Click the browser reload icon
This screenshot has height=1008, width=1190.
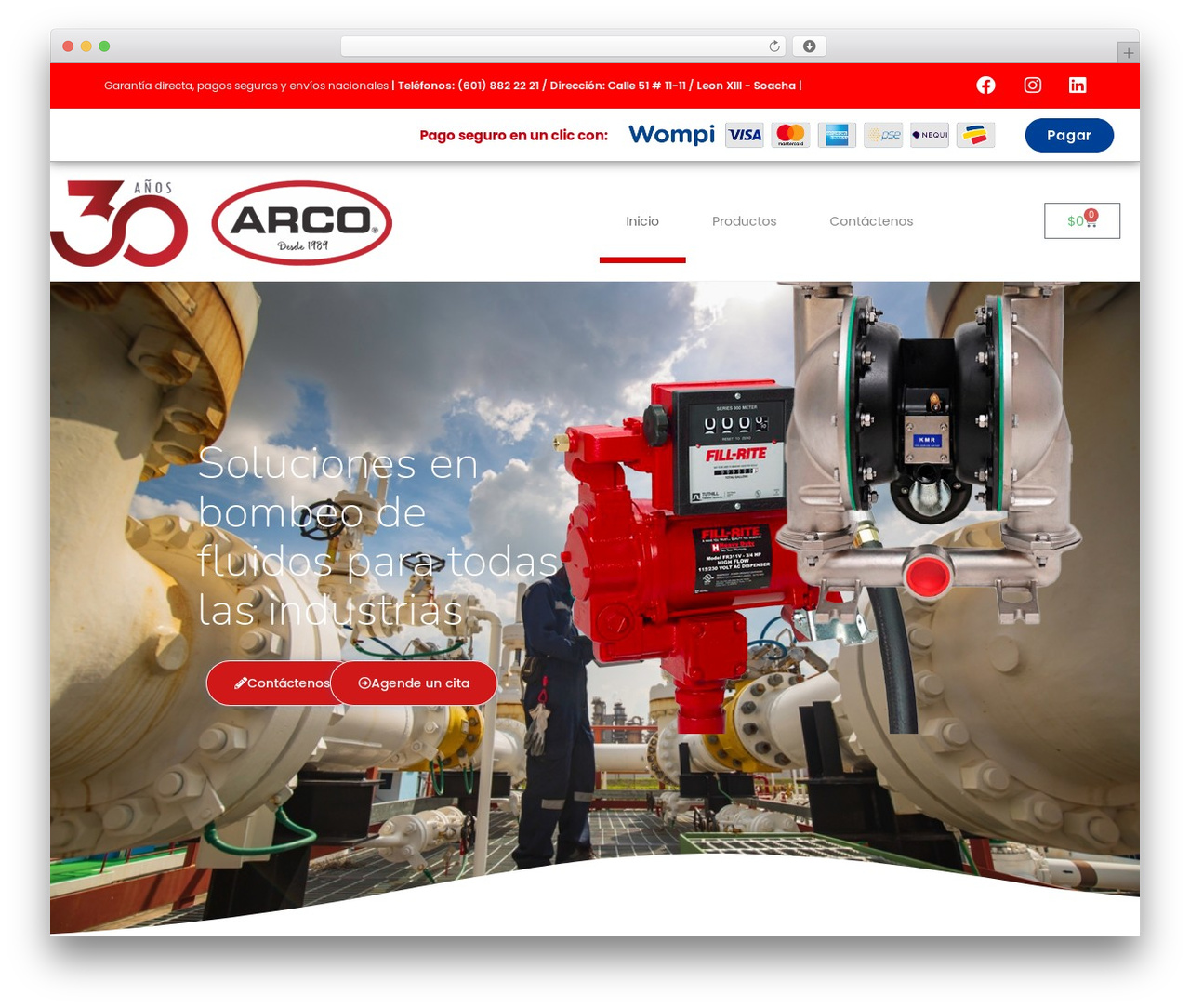point(773,46)
